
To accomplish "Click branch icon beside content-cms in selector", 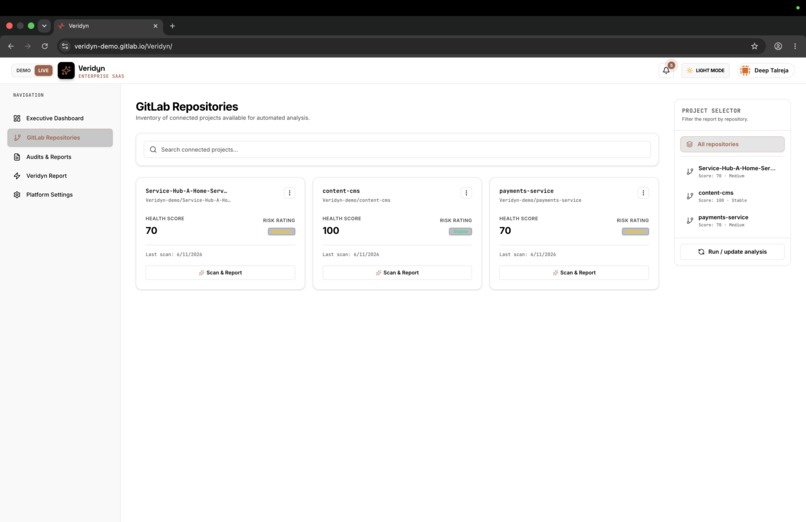I will click(690, 196).
